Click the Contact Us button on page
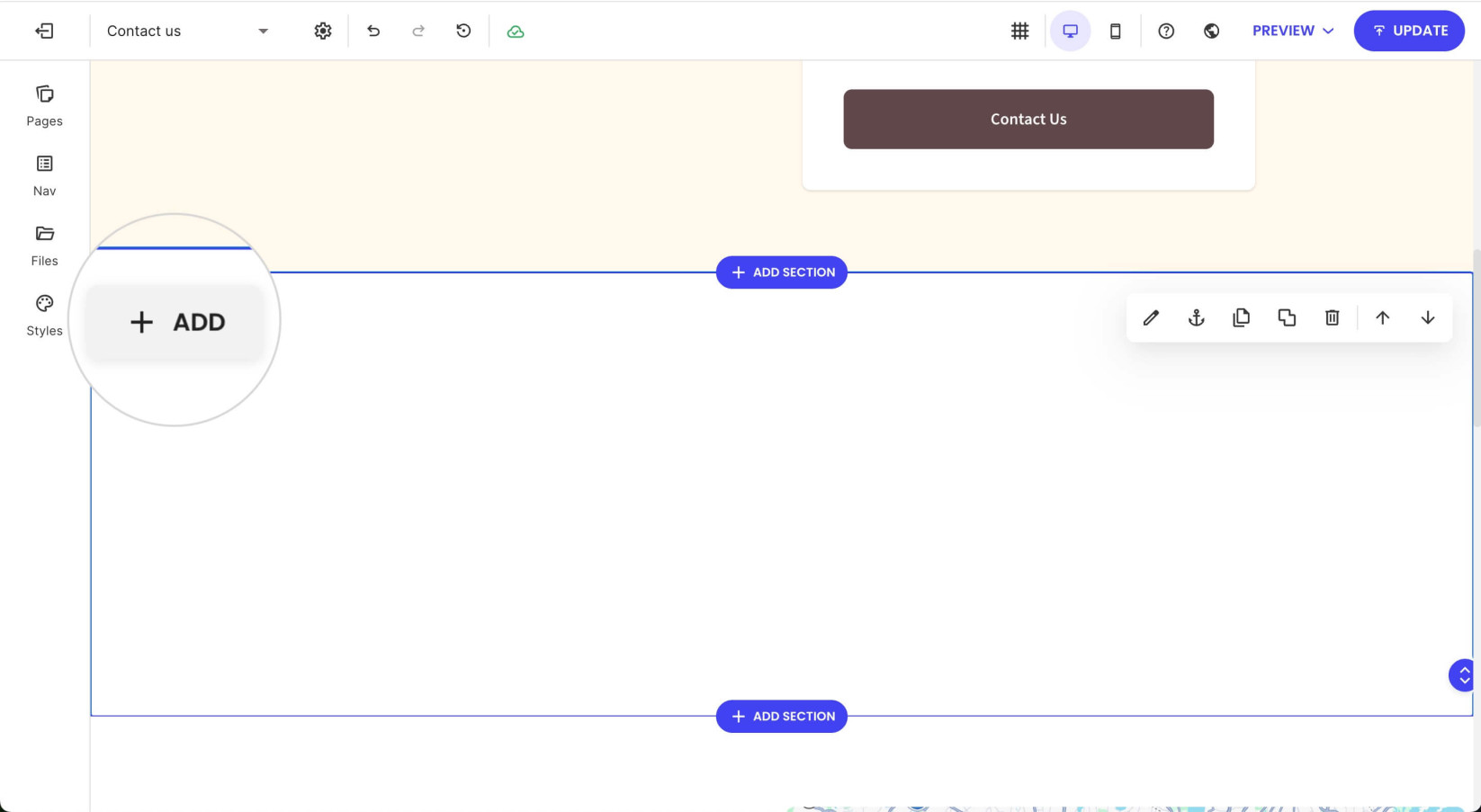This screenshot has height=812, width=1481. 1028,119
